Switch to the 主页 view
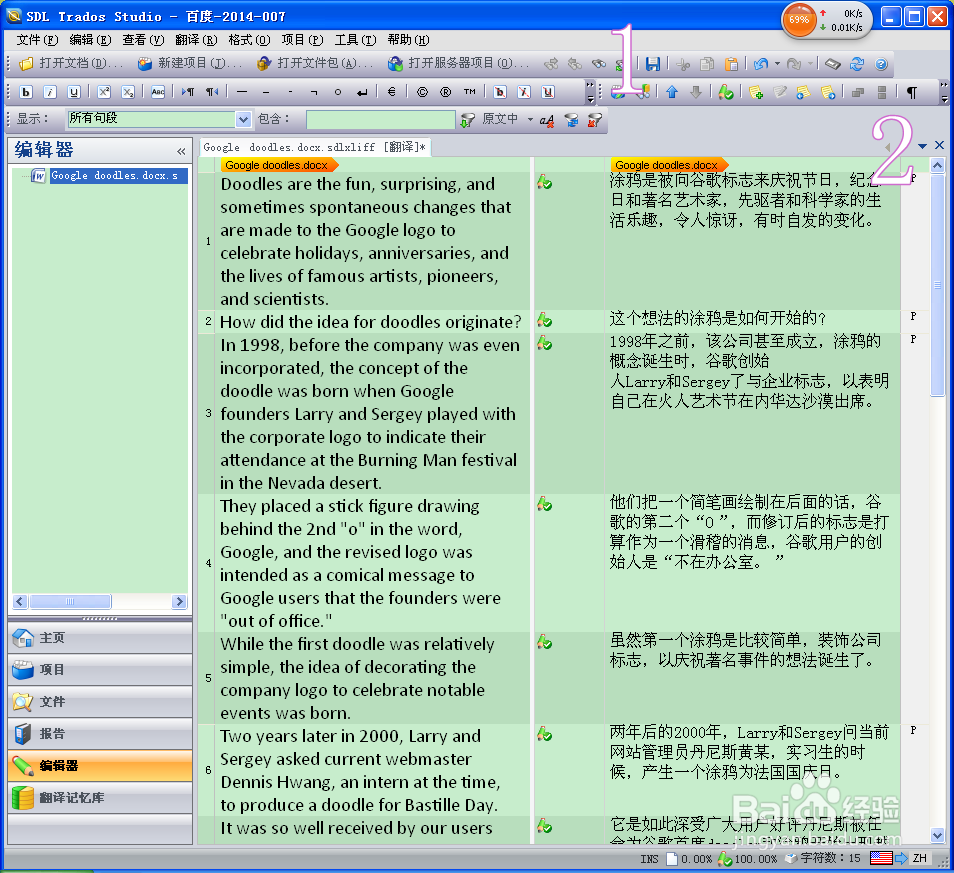This screenshot has width=954, height=873. click(100, 638)
